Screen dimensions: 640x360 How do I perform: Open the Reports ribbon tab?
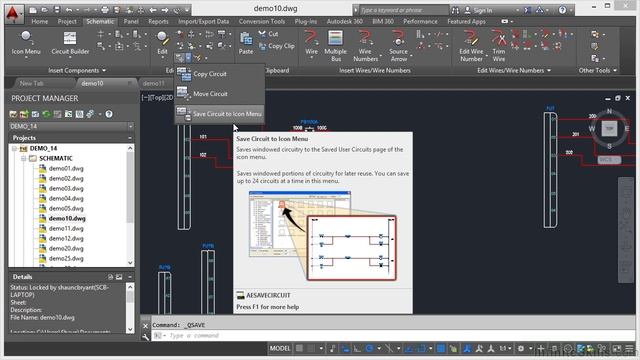pyautogui.click(x=158, y=22)
